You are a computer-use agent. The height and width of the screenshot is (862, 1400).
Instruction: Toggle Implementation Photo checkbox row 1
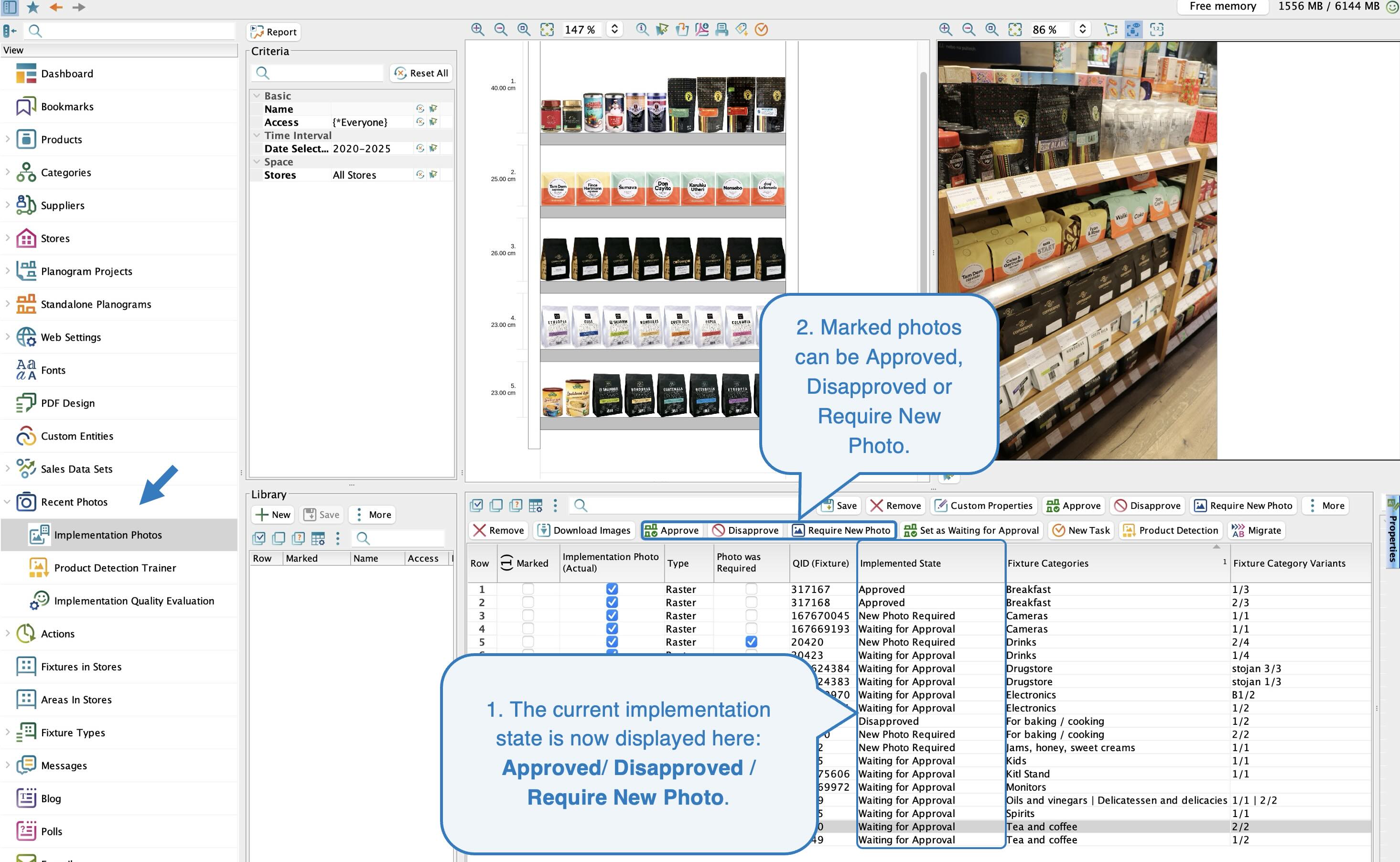point(612,589)
